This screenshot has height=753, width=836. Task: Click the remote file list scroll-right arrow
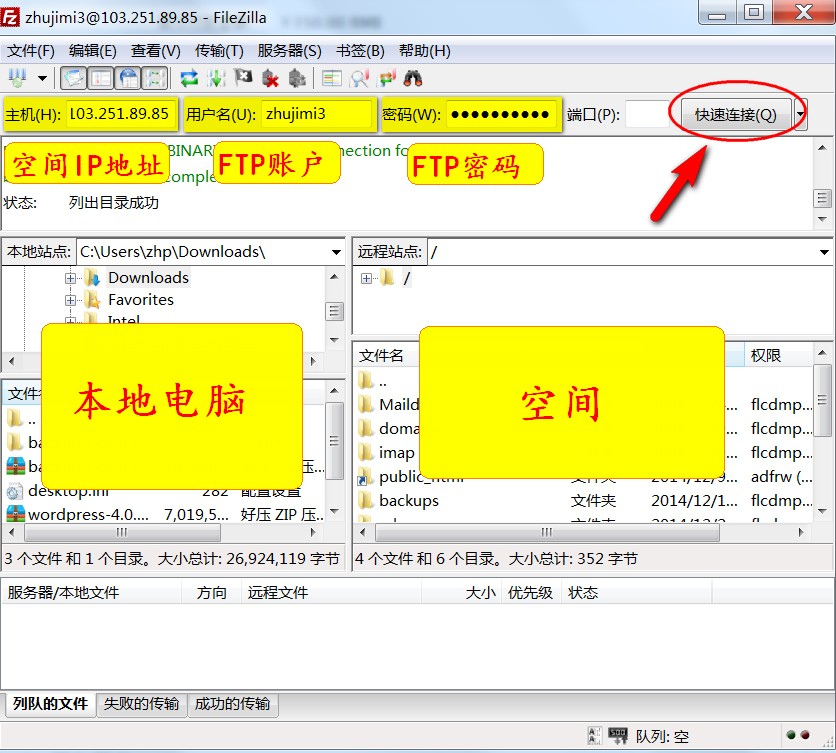pos(801,532)
